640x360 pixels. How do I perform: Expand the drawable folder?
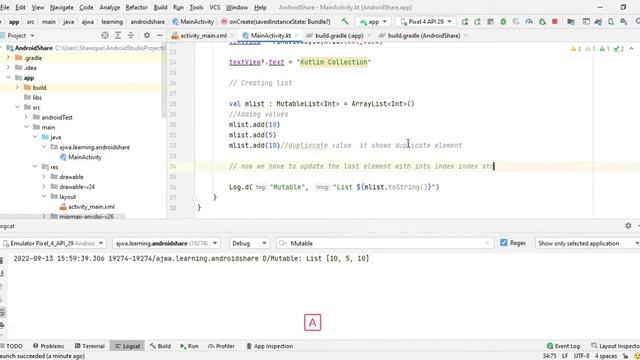coord(44,177)
